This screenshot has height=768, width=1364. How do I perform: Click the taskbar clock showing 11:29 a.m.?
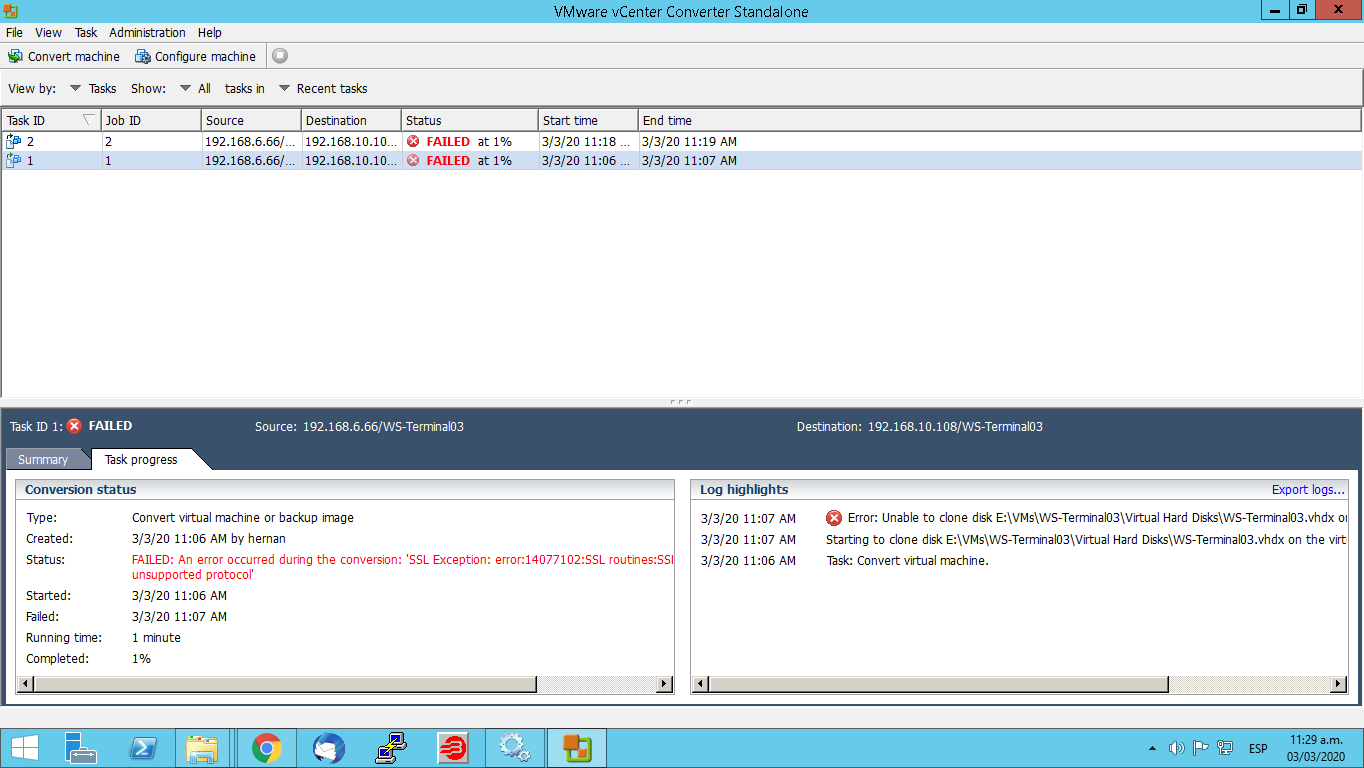click(1317, 748)
